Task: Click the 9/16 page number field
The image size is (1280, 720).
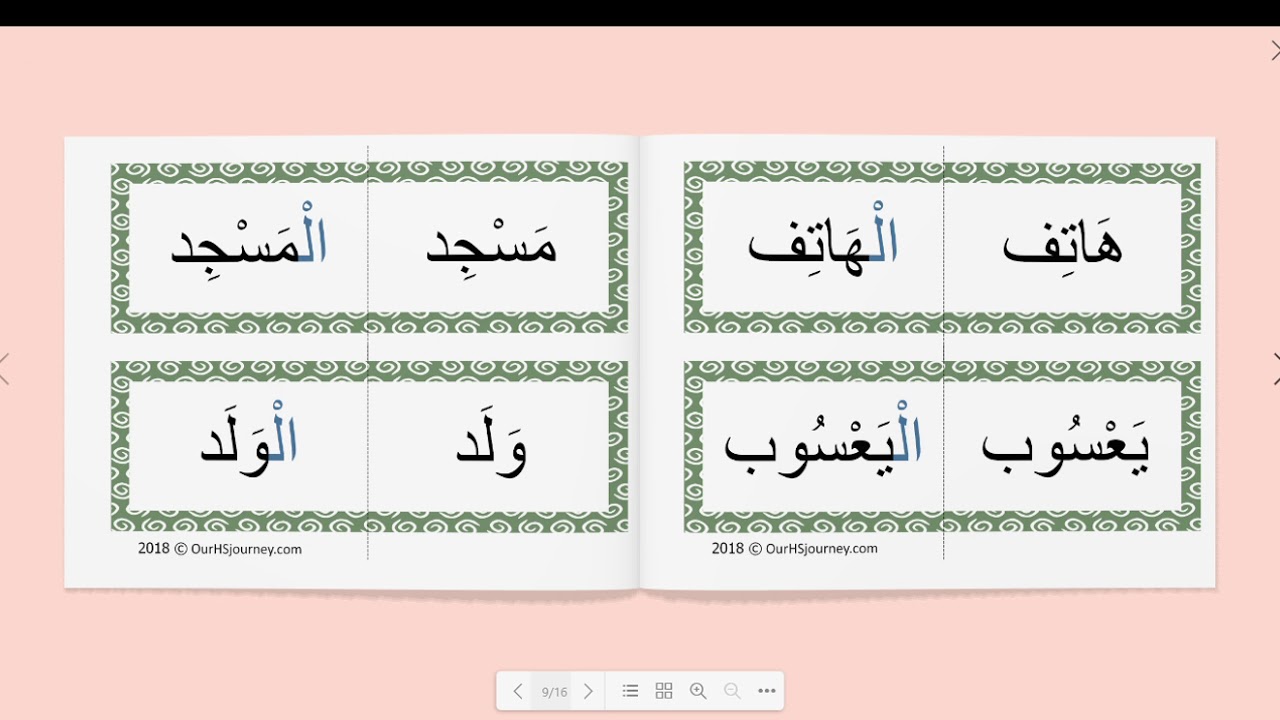Action: 554,691
